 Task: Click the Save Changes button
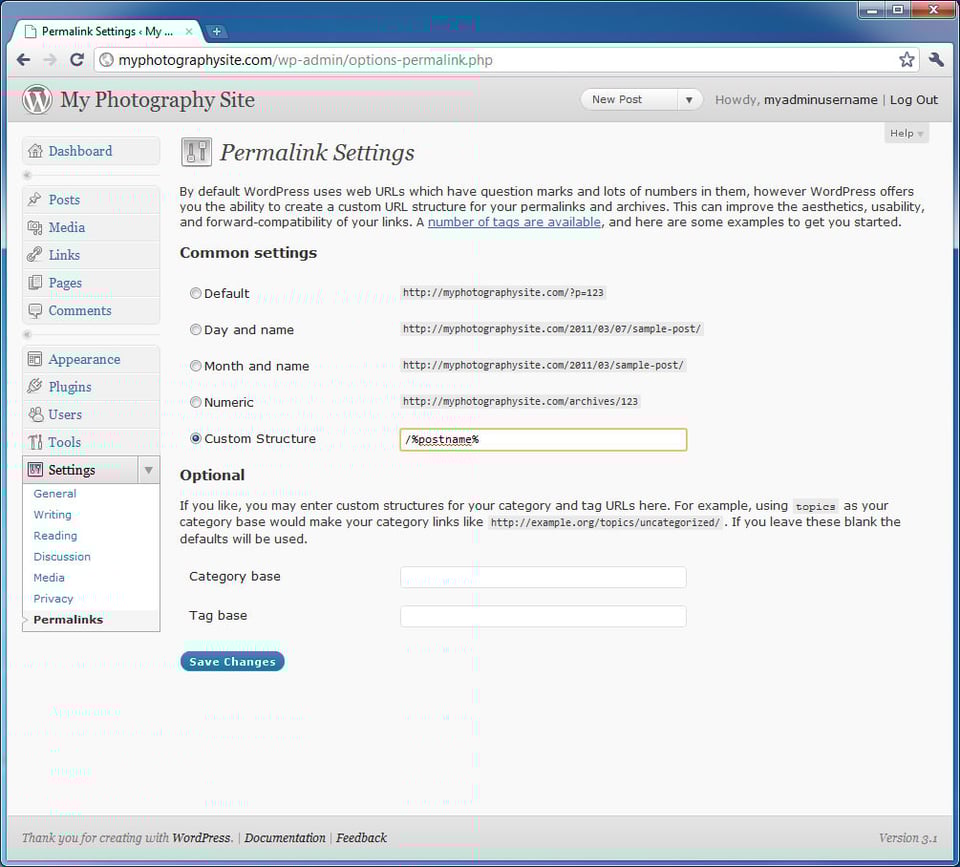[x=232, y=661]
